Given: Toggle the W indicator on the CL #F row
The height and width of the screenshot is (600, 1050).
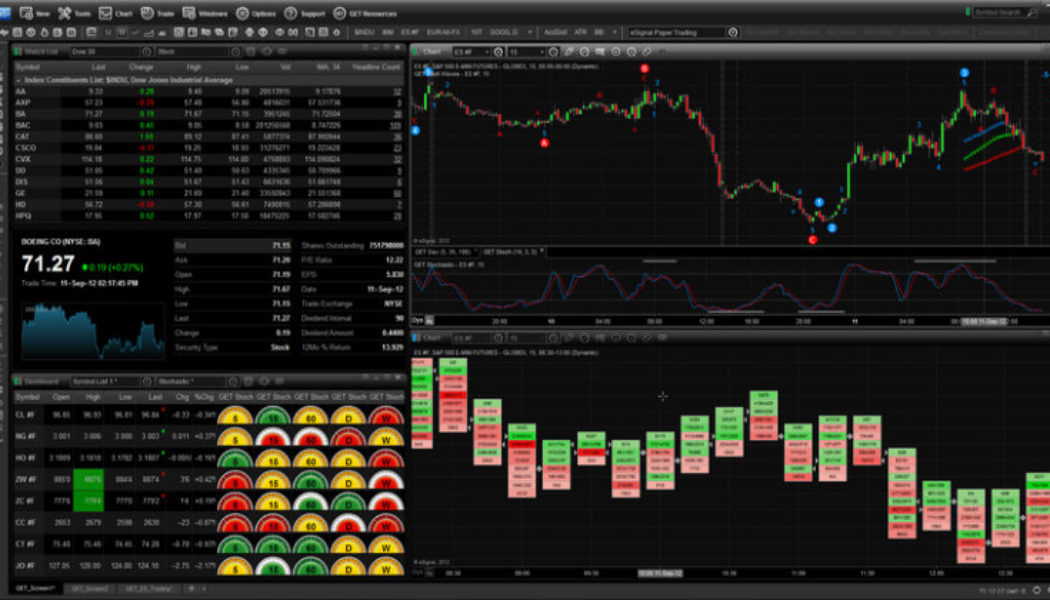Looking at the screenshot, I should pyautogui.click(x=387, y=417).
